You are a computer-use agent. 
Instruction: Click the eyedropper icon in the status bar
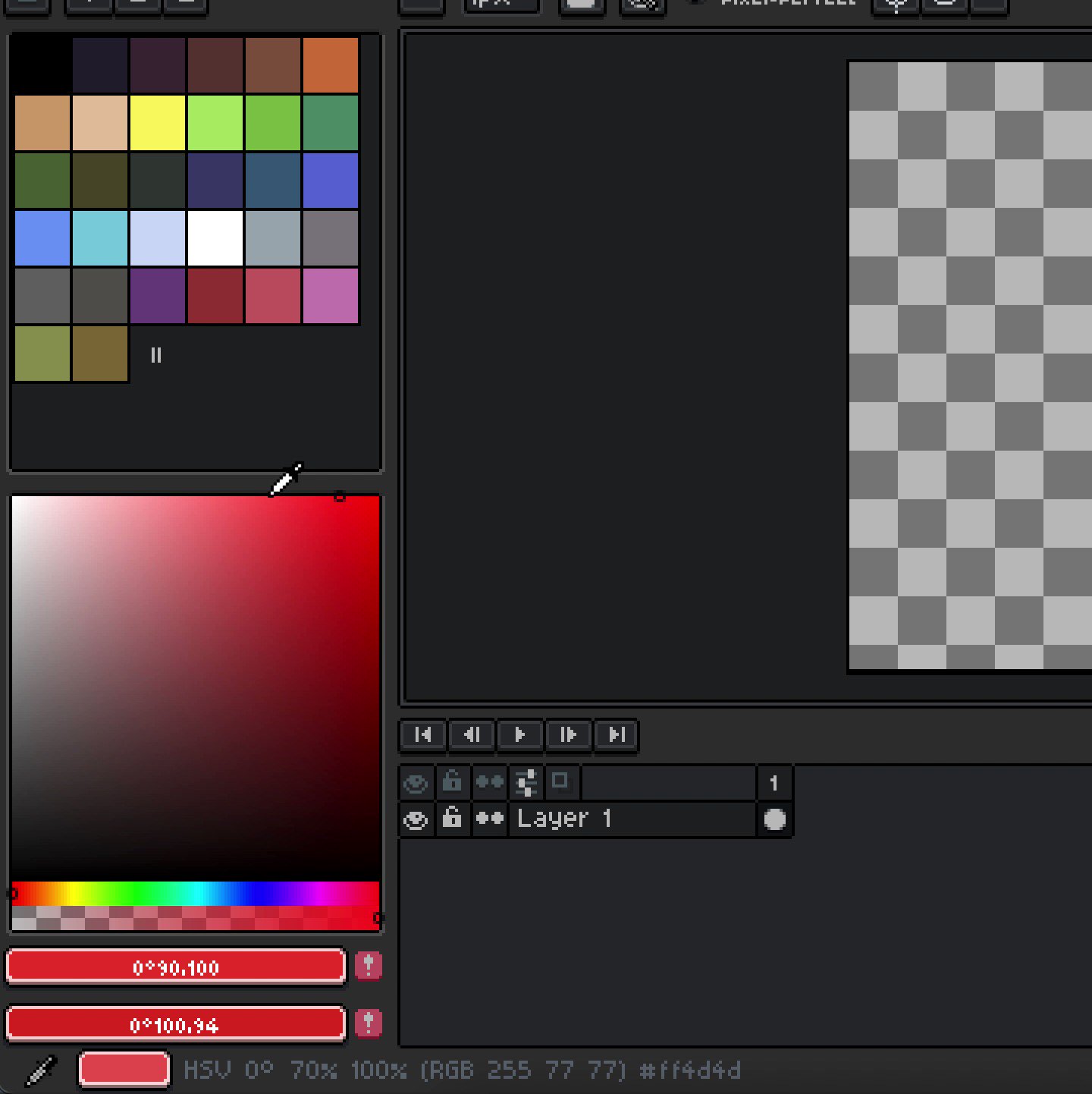(x=39, y=1070)
